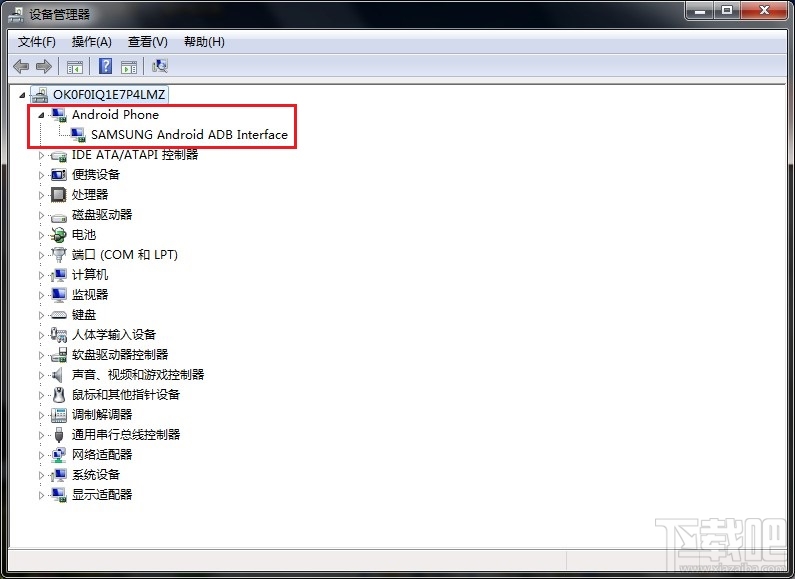Expand the 网络适配器 node
795x579 pixels.
41,455
